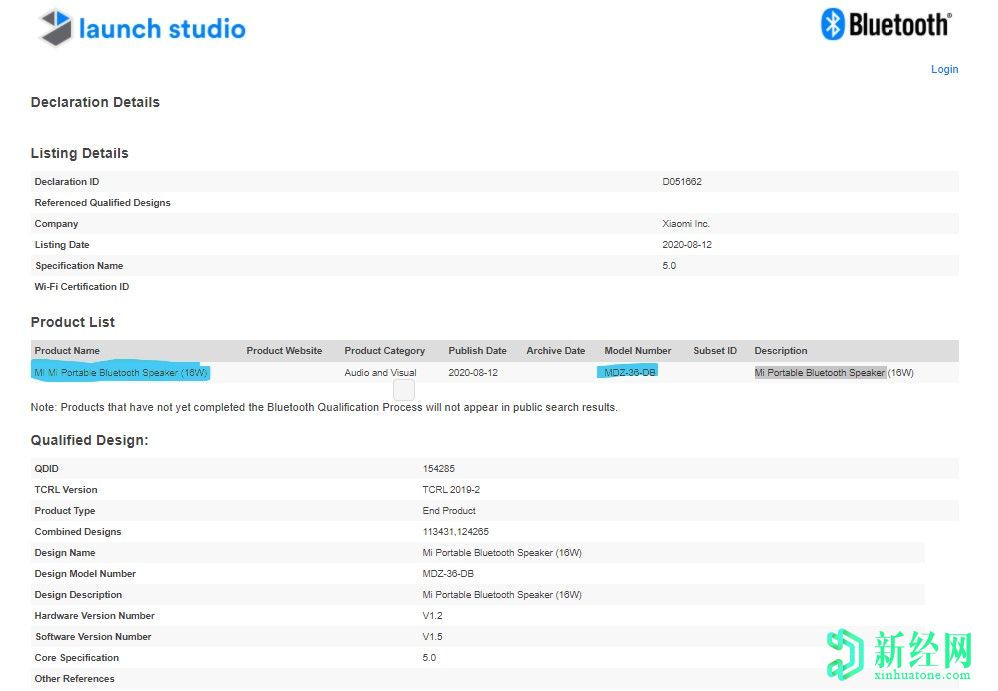
Task: Open the Login link
Action: [x=944, y=69]
